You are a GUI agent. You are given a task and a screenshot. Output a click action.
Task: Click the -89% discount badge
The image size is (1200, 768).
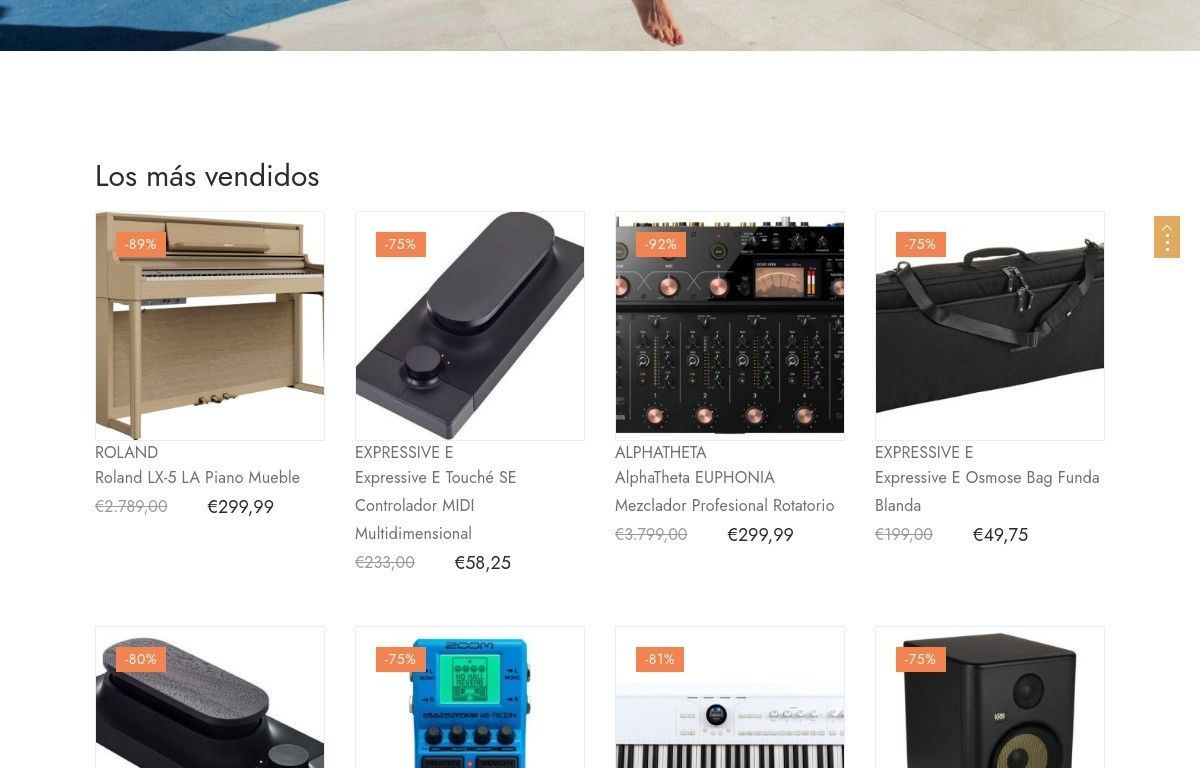[x=141, y=244]
